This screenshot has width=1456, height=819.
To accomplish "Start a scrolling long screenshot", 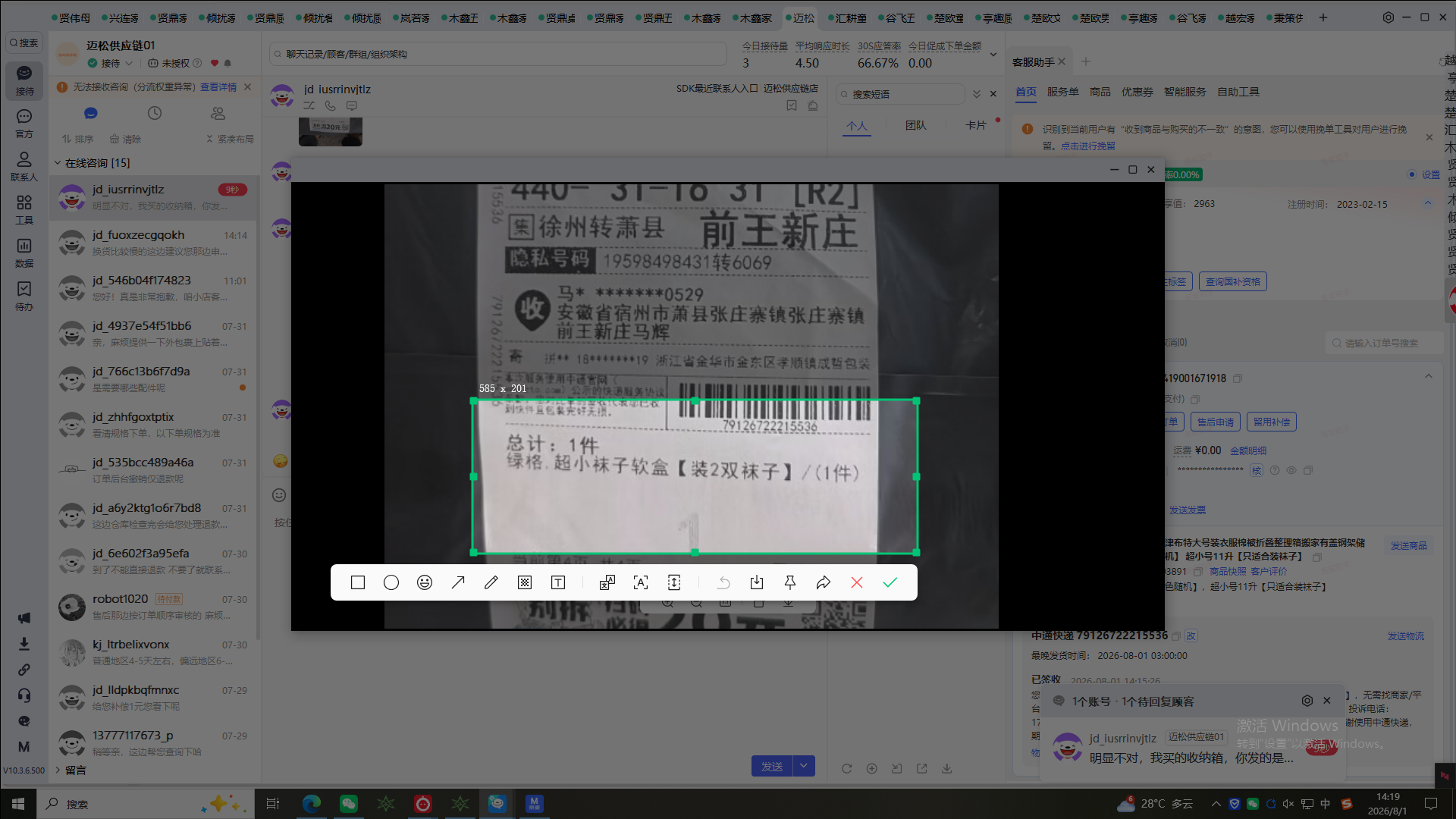I will pos(674,582).
